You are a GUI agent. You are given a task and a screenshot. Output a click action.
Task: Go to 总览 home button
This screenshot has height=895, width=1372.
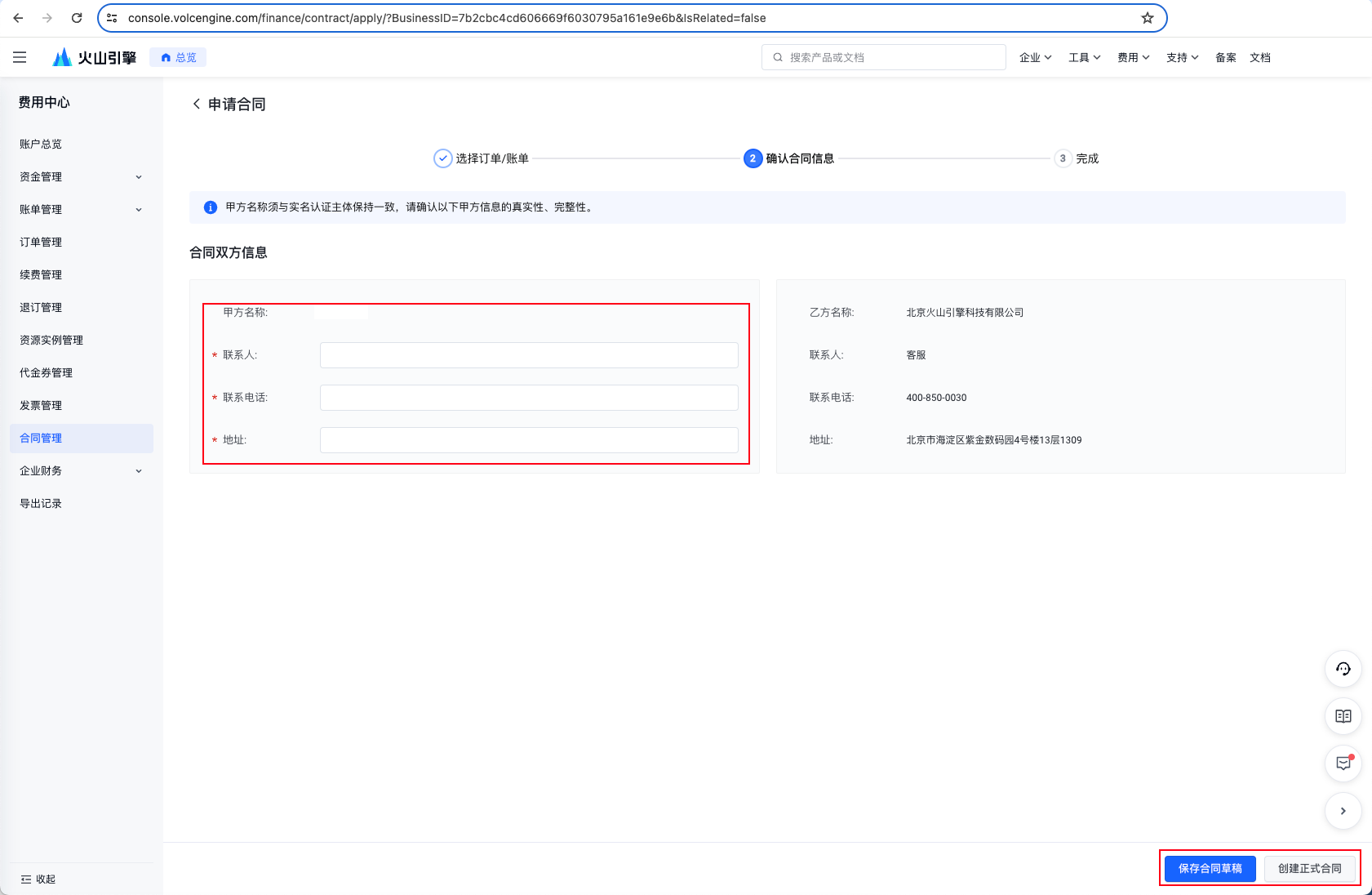pyautogui.click(x=178, y=57)
